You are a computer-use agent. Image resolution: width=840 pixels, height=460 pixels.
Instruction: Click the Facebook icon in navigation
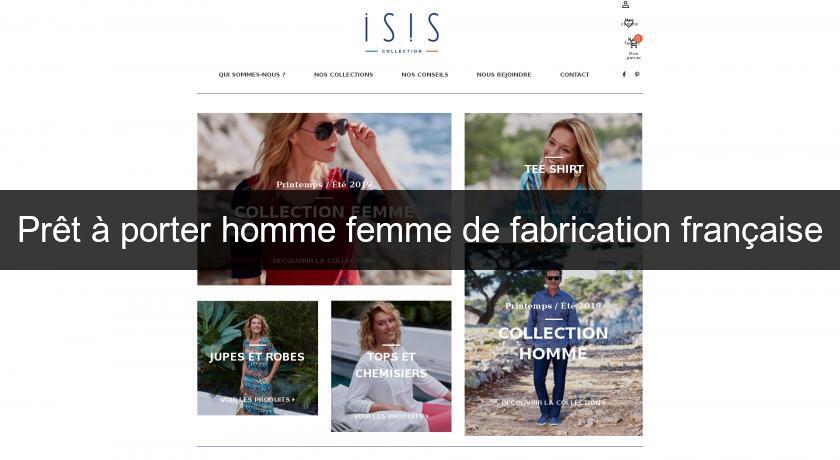pos(624,74)
